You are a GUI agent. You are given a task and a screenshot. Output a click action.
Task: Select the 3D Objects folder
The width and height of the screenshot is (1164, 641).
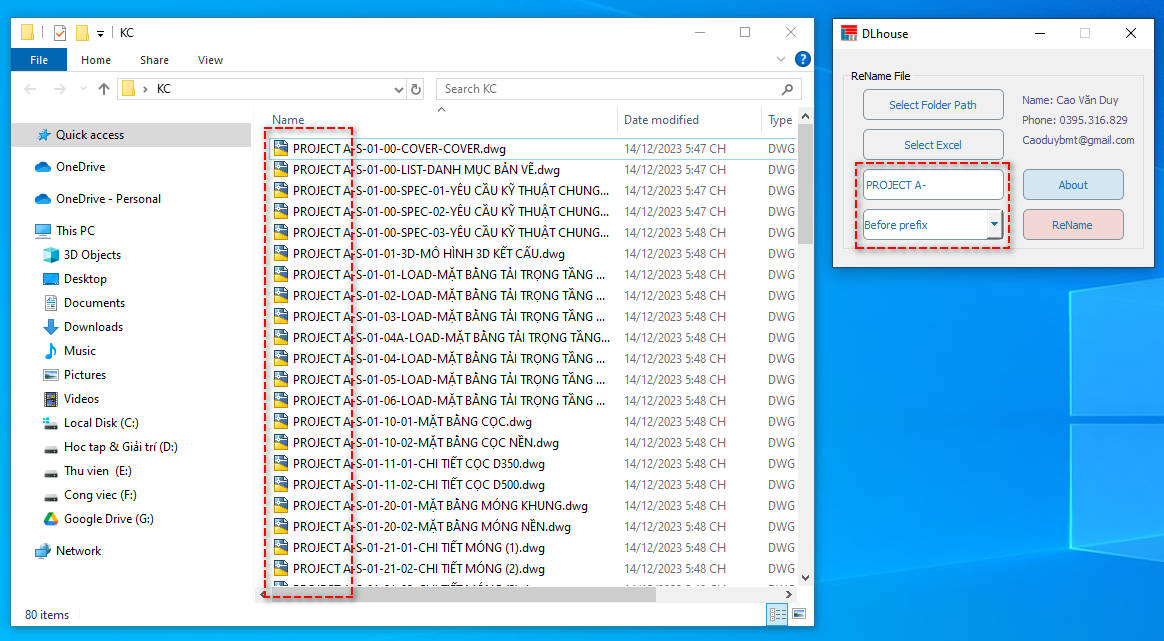coord(92,255)
